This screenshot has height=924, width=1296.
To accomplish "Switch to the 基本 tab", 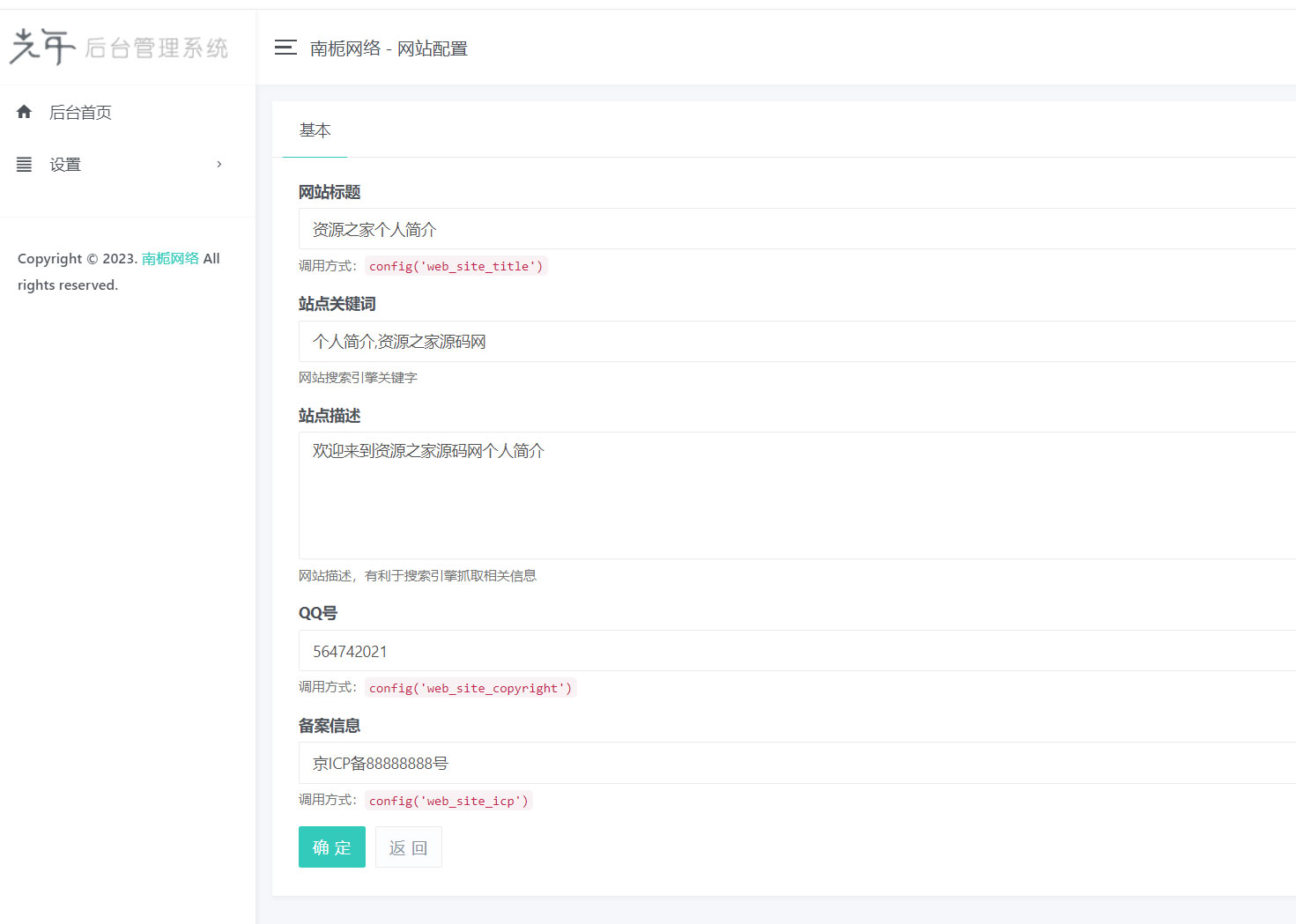I will [x=315, y=130].
